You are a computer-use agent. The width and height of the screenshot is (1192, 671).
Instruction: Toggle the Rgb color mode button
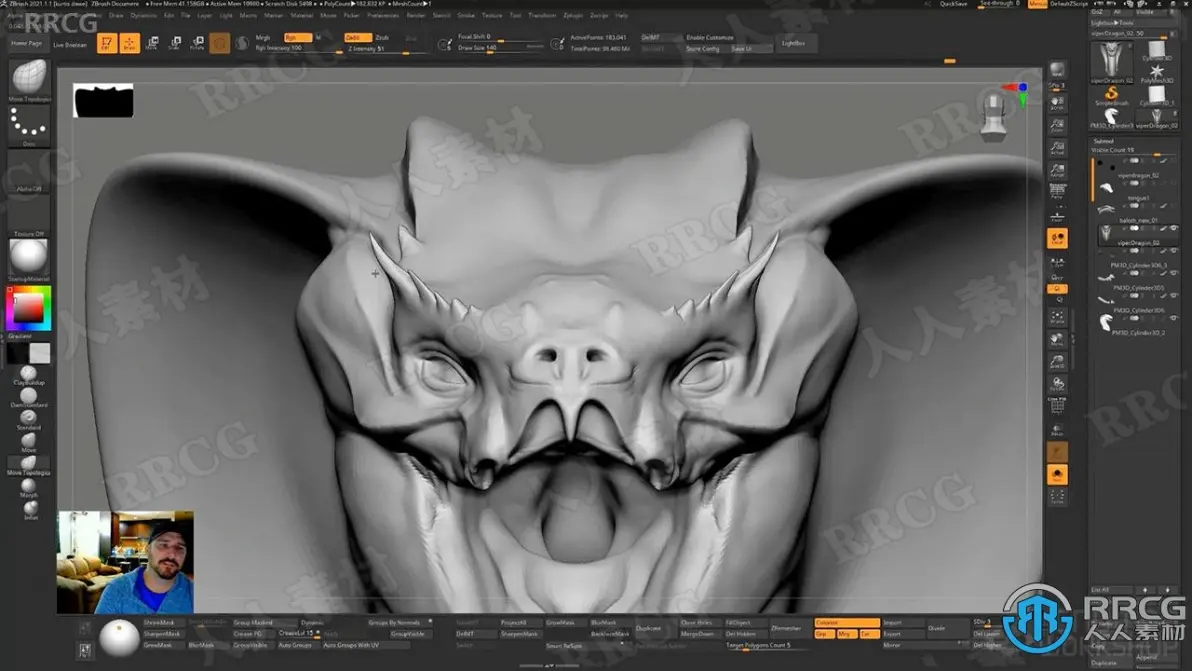pyautogui.click(x=297, y=37)
